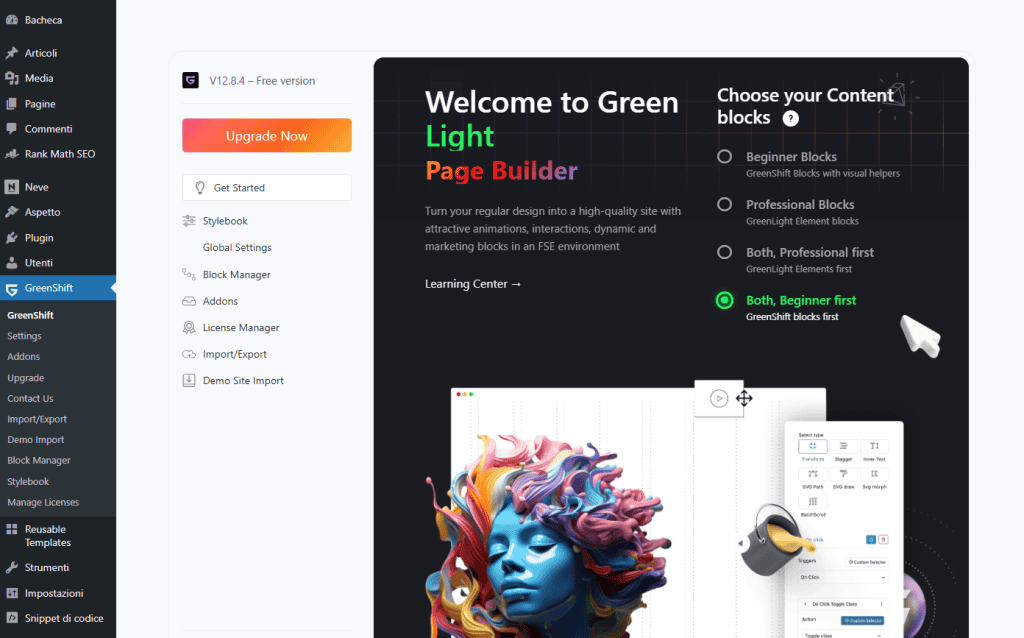Select Both, Professional first radio option
1024x638 pixels.
pos(724,252)
